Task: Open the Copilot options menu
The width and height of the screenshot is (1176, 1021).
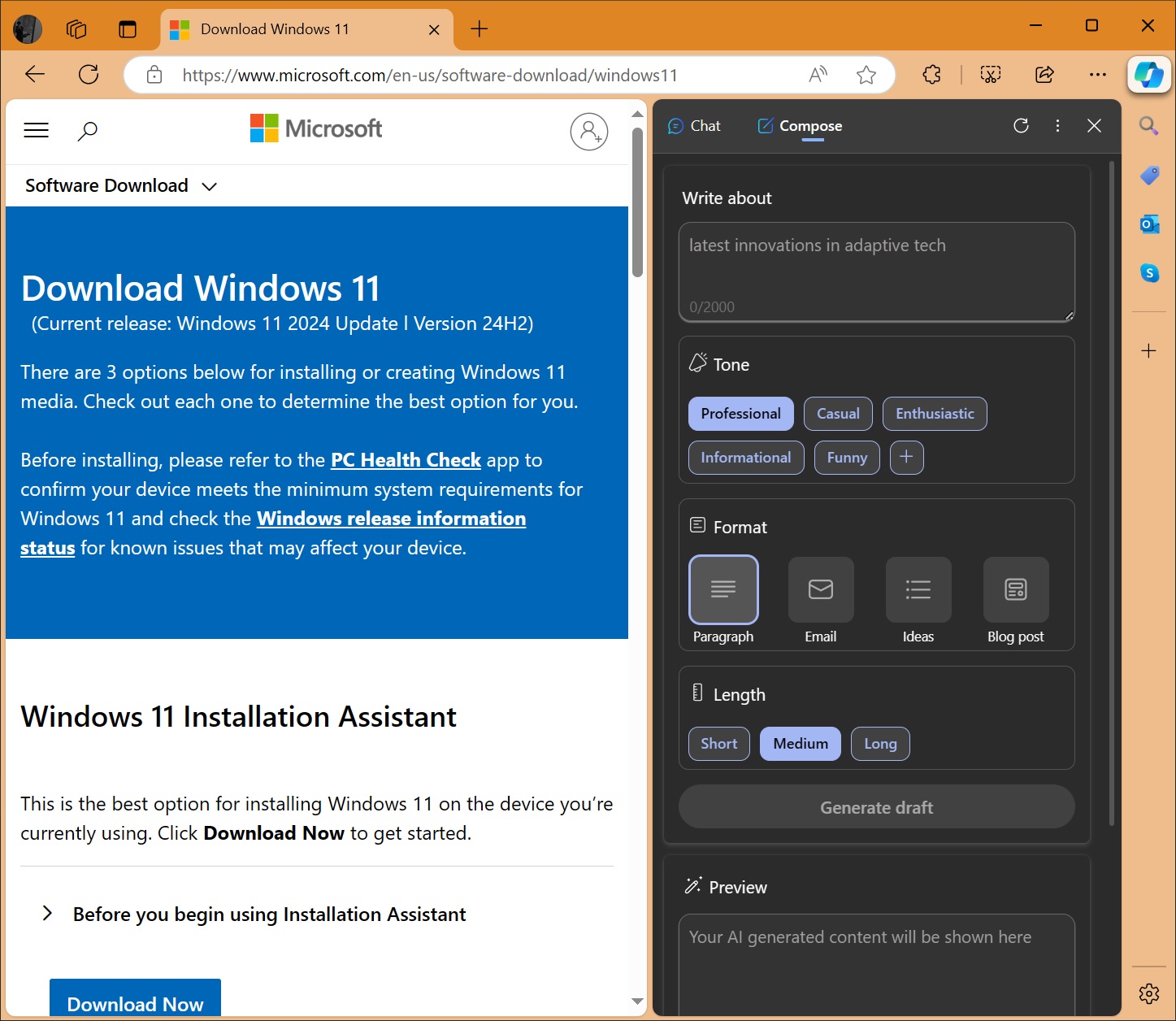Action: (1057, 126)
